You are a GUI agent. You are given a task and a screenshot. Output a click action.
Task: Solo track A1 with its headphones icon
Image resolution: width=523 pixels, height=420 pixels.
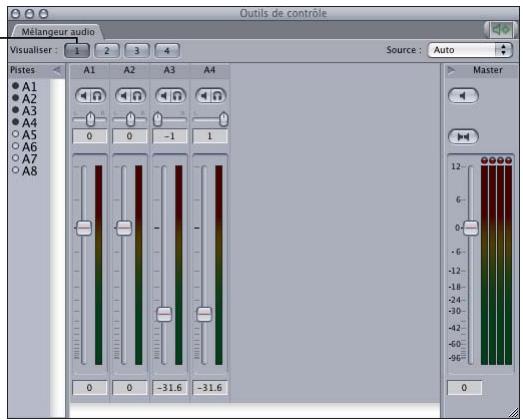pos(97,96)
